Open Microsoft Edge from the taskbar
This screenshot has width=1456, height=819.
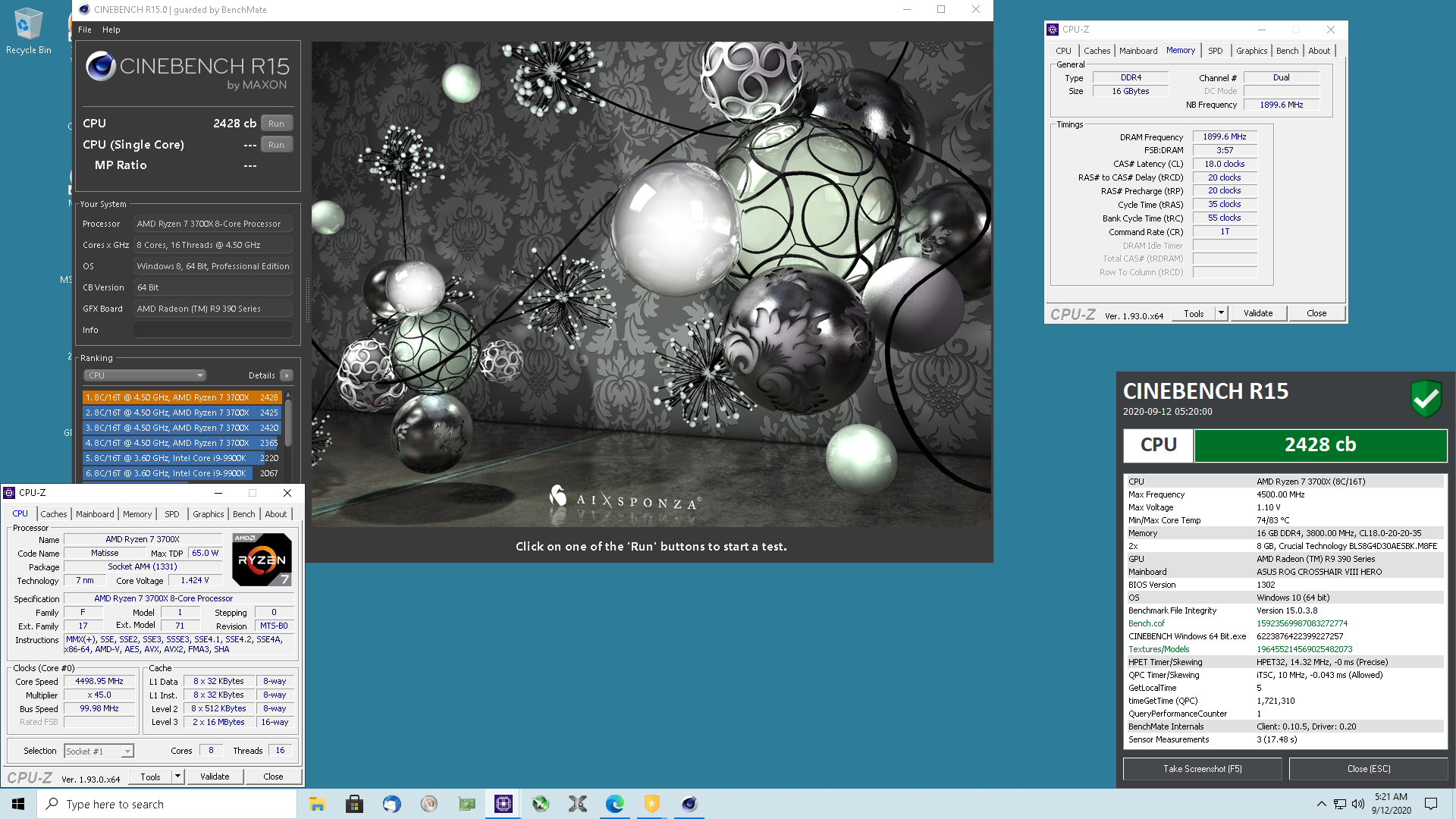coord(615,804)
